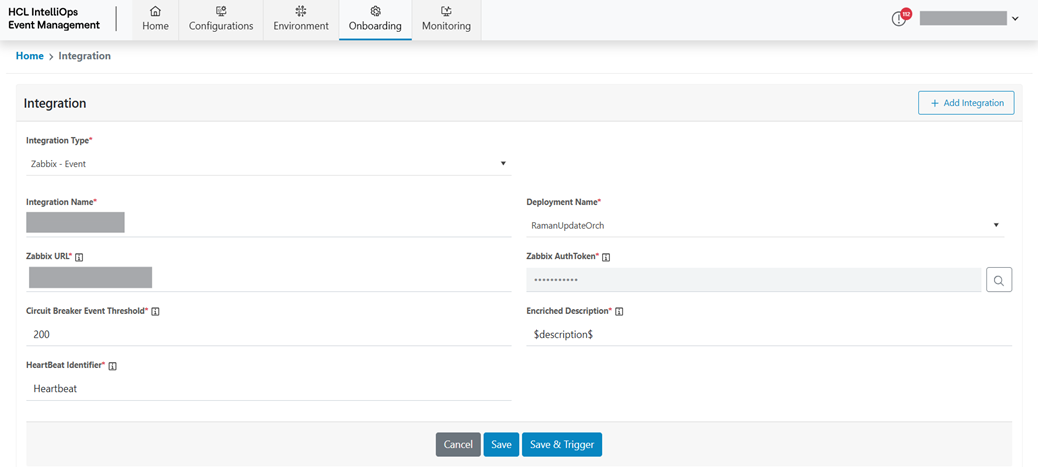
Task: Open the Home tab
Action: [x=156, y=20]
